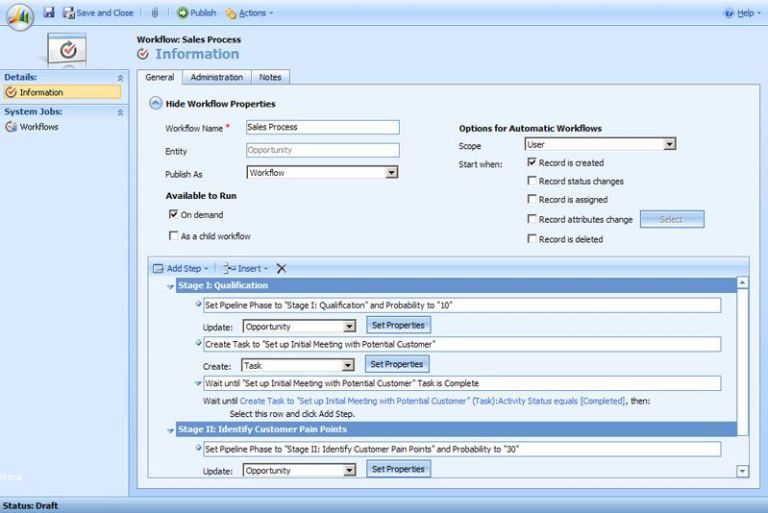
Task: Enable the As a child workflow checkbox
Action: [173, 236]
